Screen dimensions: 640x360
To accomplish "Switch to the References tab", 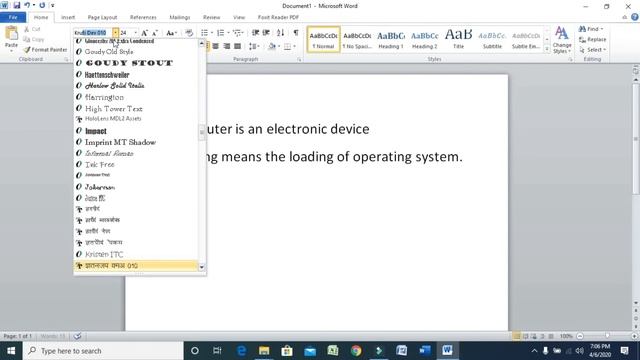I will pyautogui.click(x=143, y=17).
